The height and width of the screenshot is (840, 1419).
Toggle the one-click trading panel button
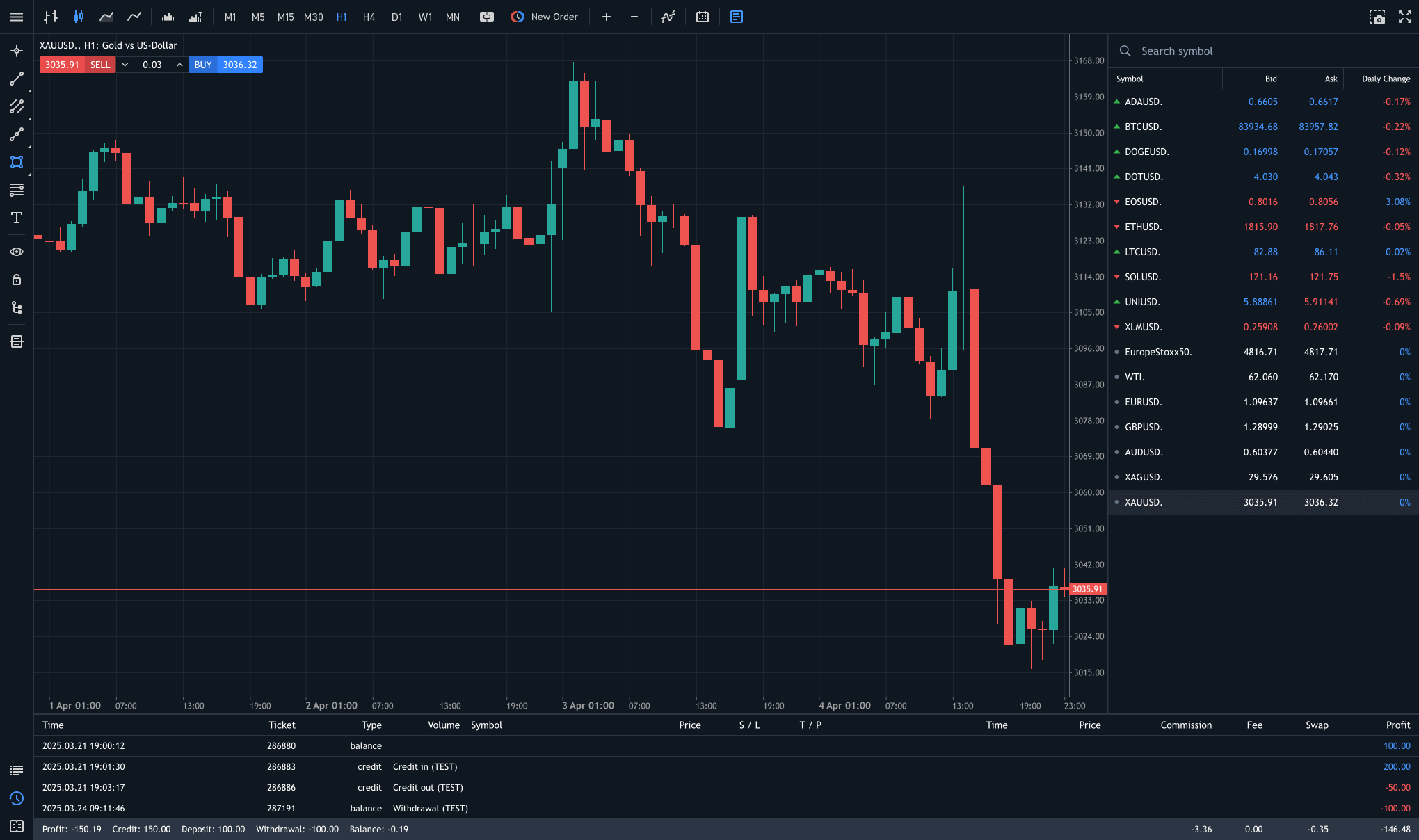(x=487, y=17)
